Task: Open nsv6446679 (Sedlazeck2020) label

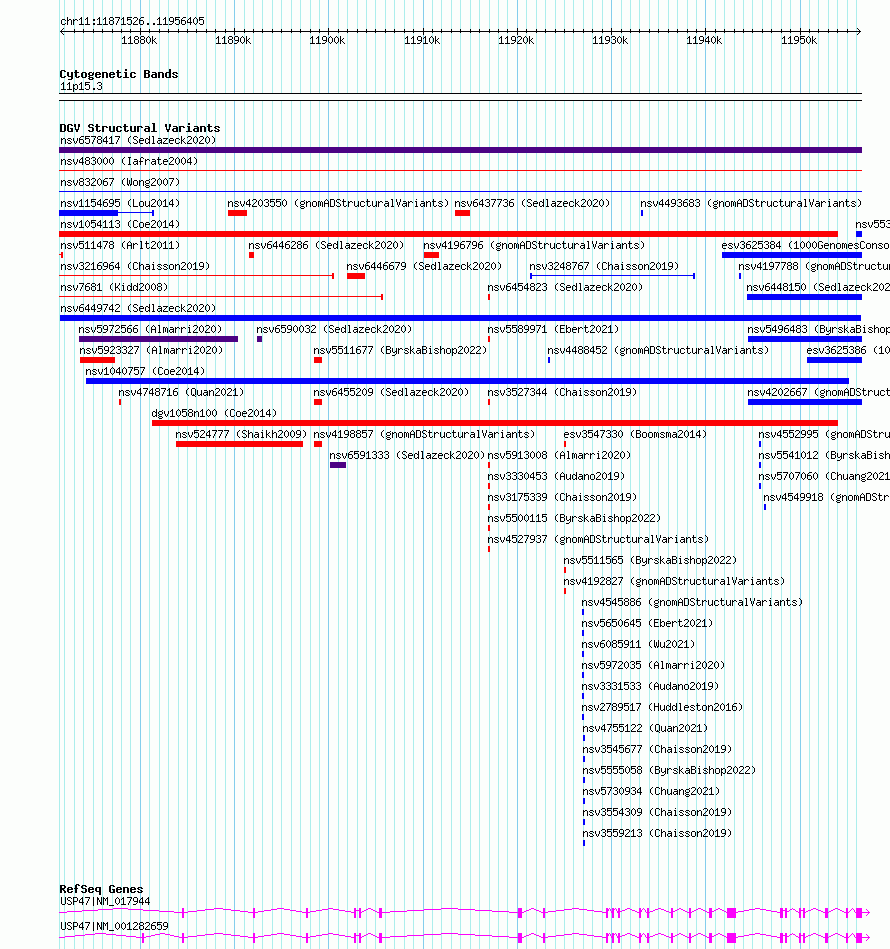Action: pos(424,266)
